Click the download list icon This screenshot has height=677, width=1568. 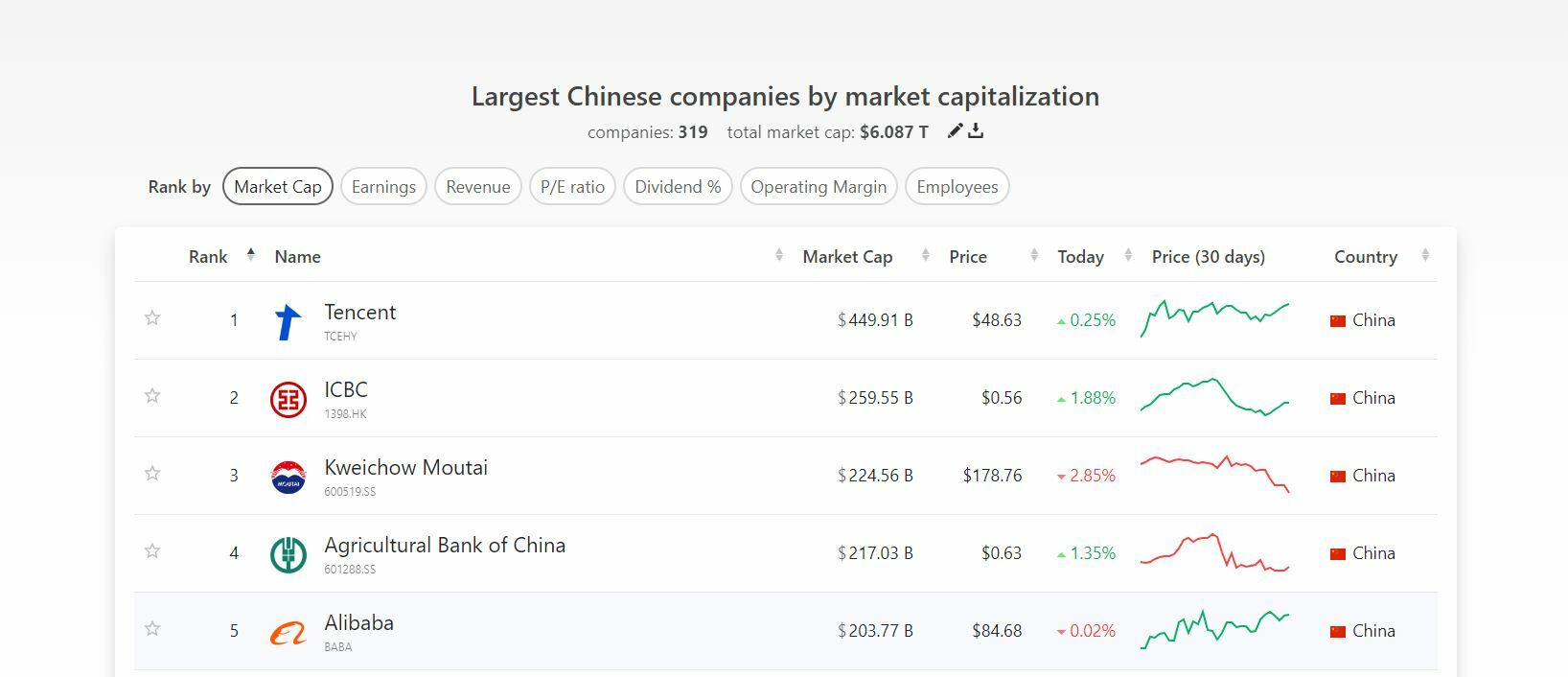(976, 131)
